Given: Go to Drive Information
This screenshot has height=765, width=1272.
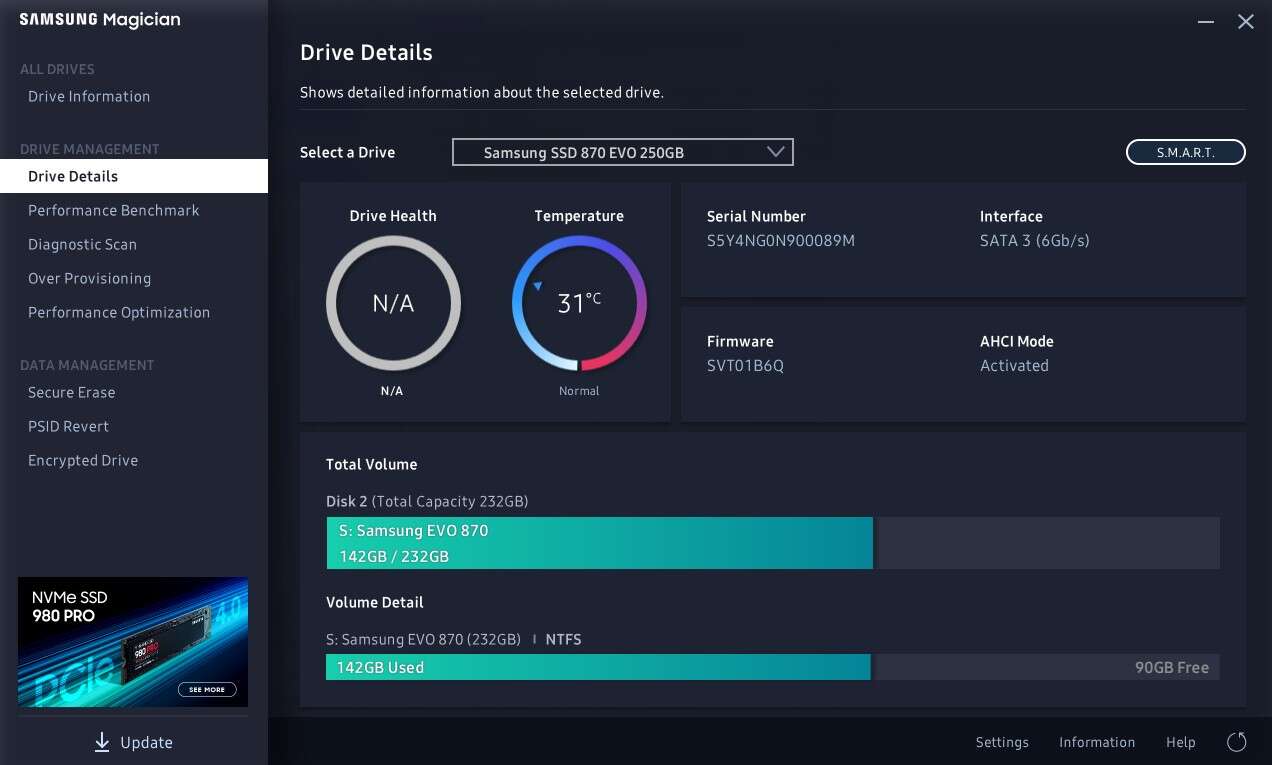Looking at the screenshot, I should pyautogui.click(x=89, y=96).
